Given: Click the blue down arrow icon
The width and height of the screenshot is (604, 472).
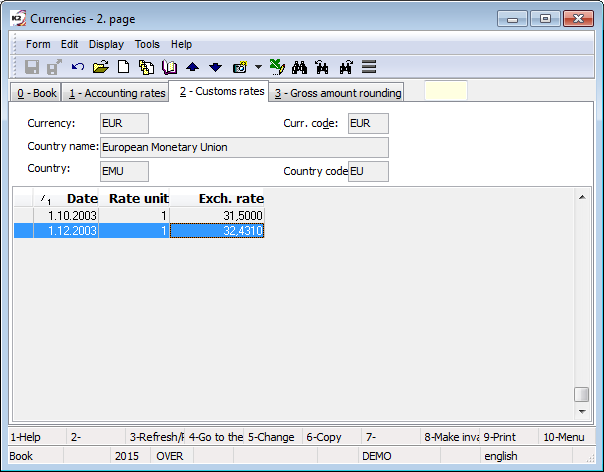Looking at the screenshot, I should click(215, 67).
